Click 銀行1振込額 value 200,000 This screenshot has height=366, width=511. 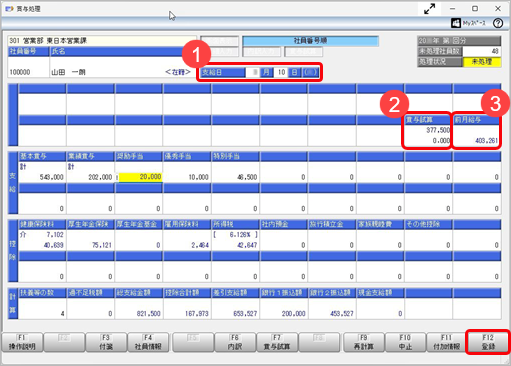[293, 314]
